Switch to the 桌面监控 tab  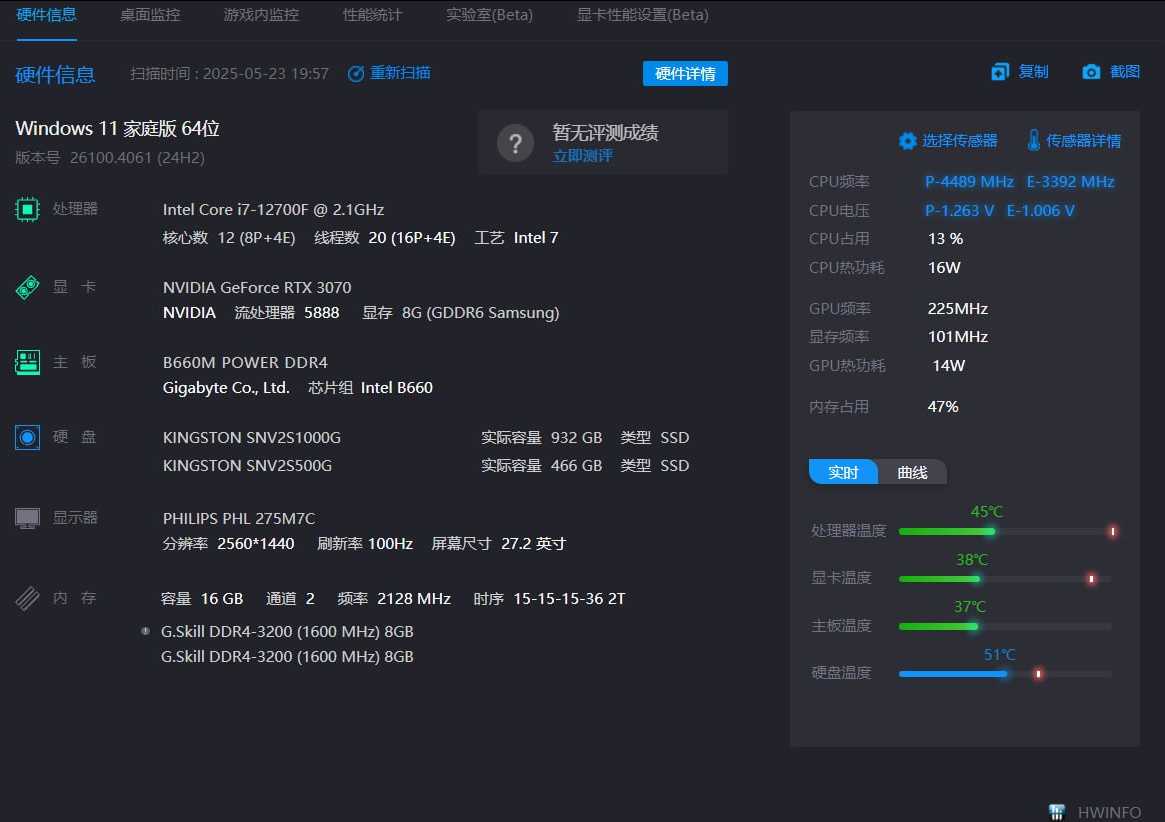coord(150,15)
